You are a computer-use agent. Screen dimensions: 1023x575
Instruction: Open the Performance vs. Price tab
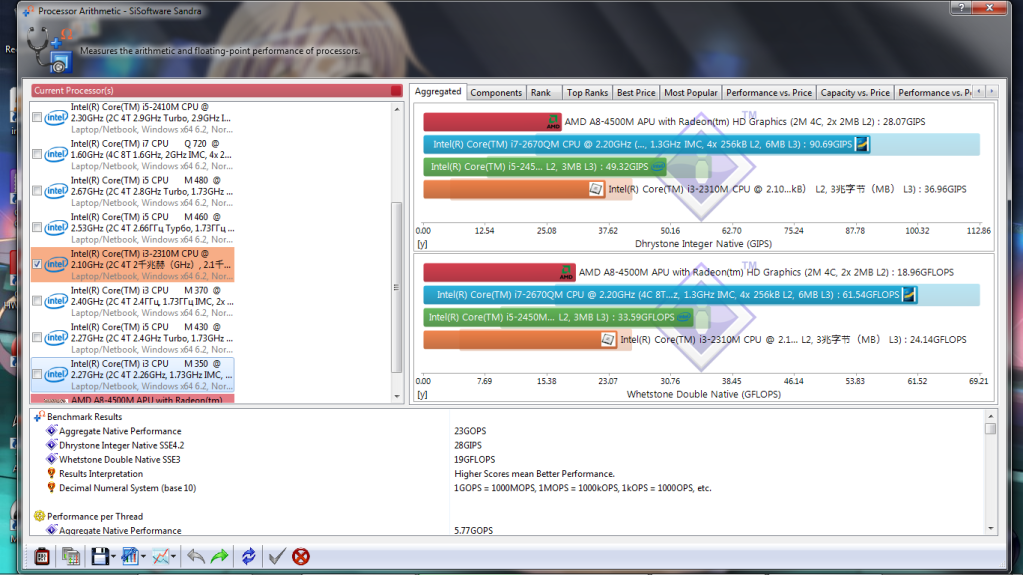(x=769, y=93)
